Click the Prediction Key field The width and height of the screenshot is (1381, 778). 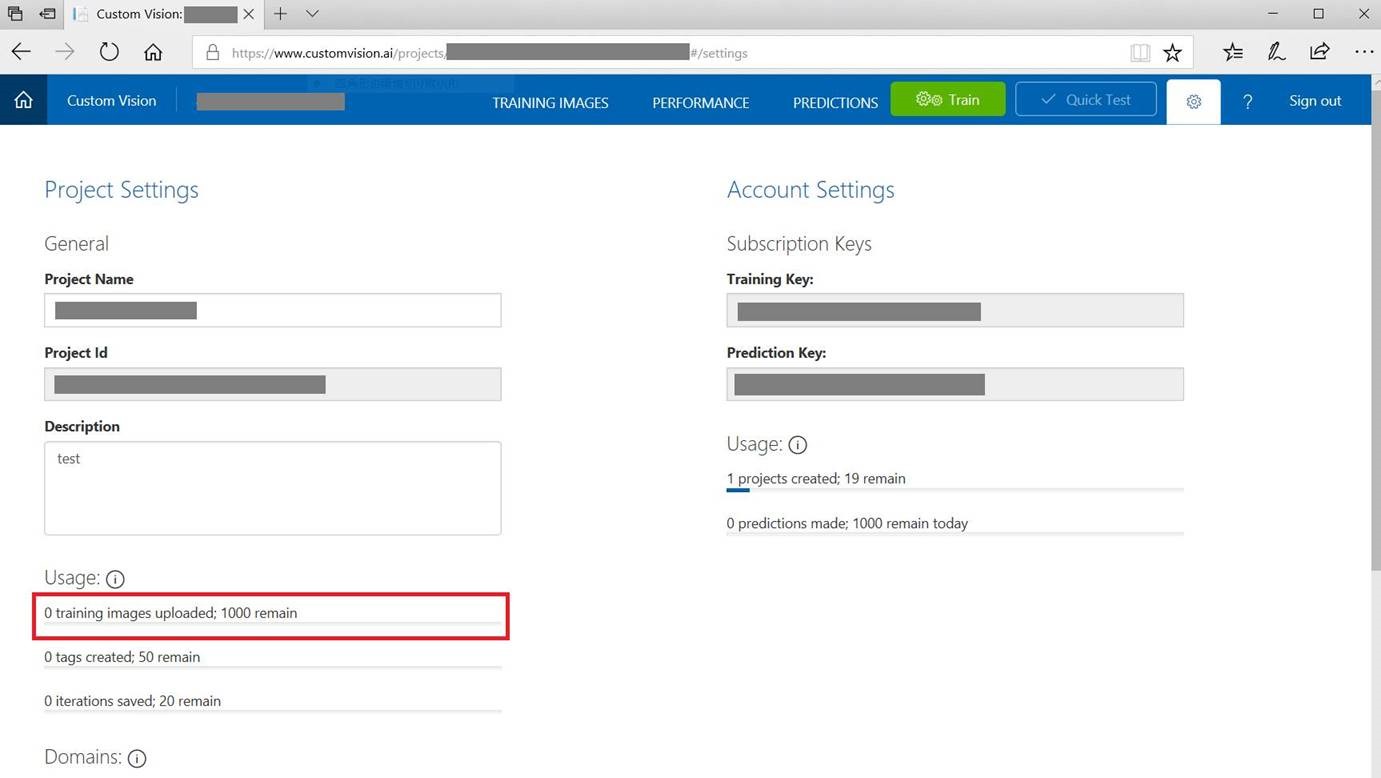[x=955, y=384]
